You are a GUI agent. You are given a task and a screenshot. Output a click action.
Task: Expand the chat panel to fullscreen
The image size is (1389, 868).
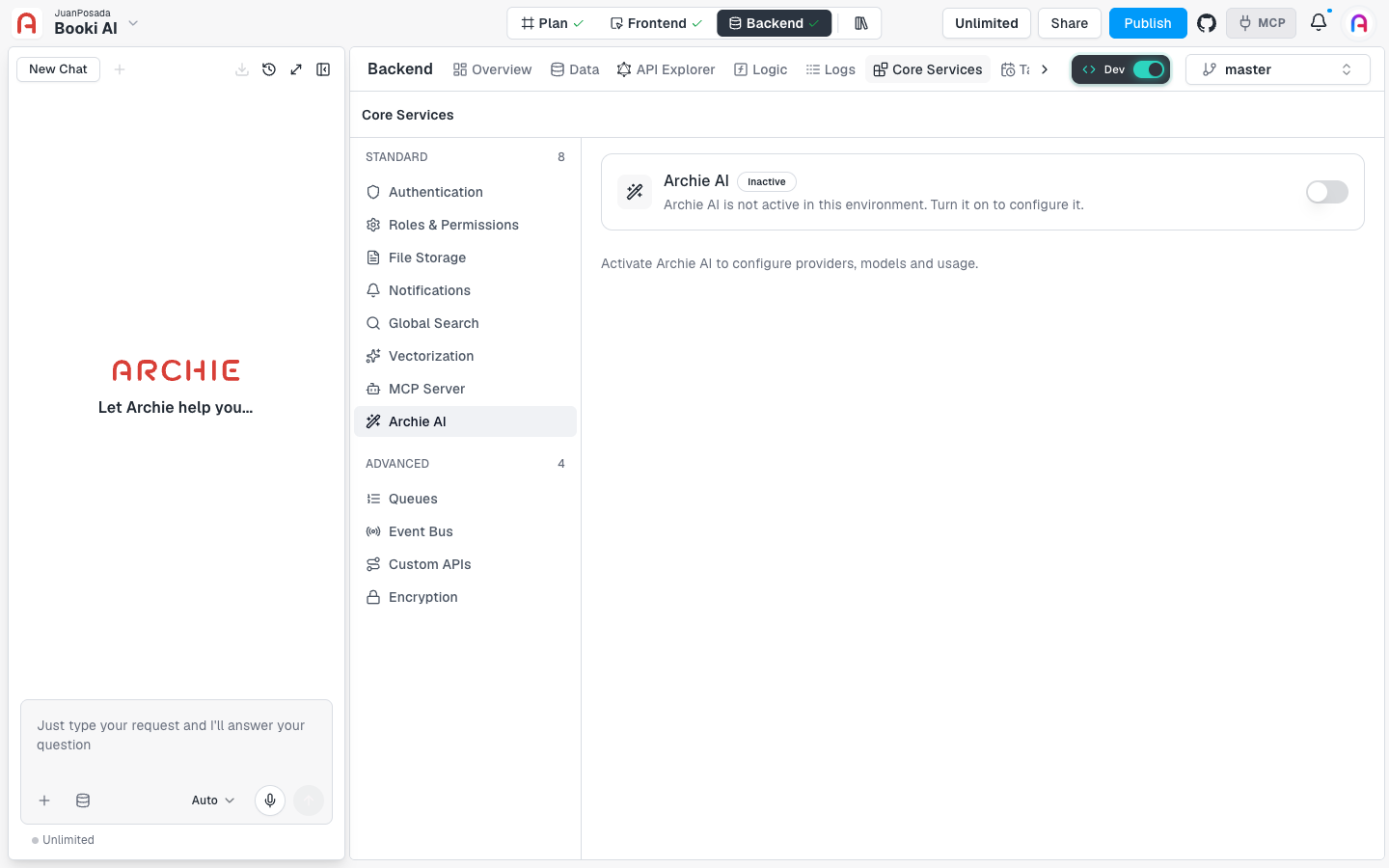pyautogui.click(x=296, y=69)
